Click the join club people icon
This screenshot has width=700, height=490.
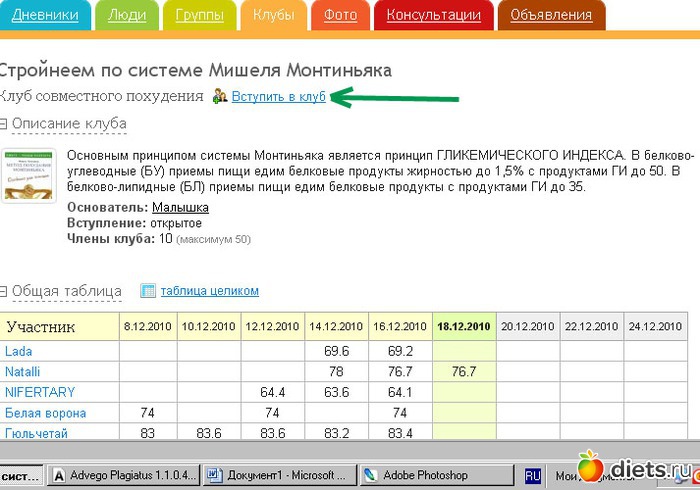click(x=220, y=97)
